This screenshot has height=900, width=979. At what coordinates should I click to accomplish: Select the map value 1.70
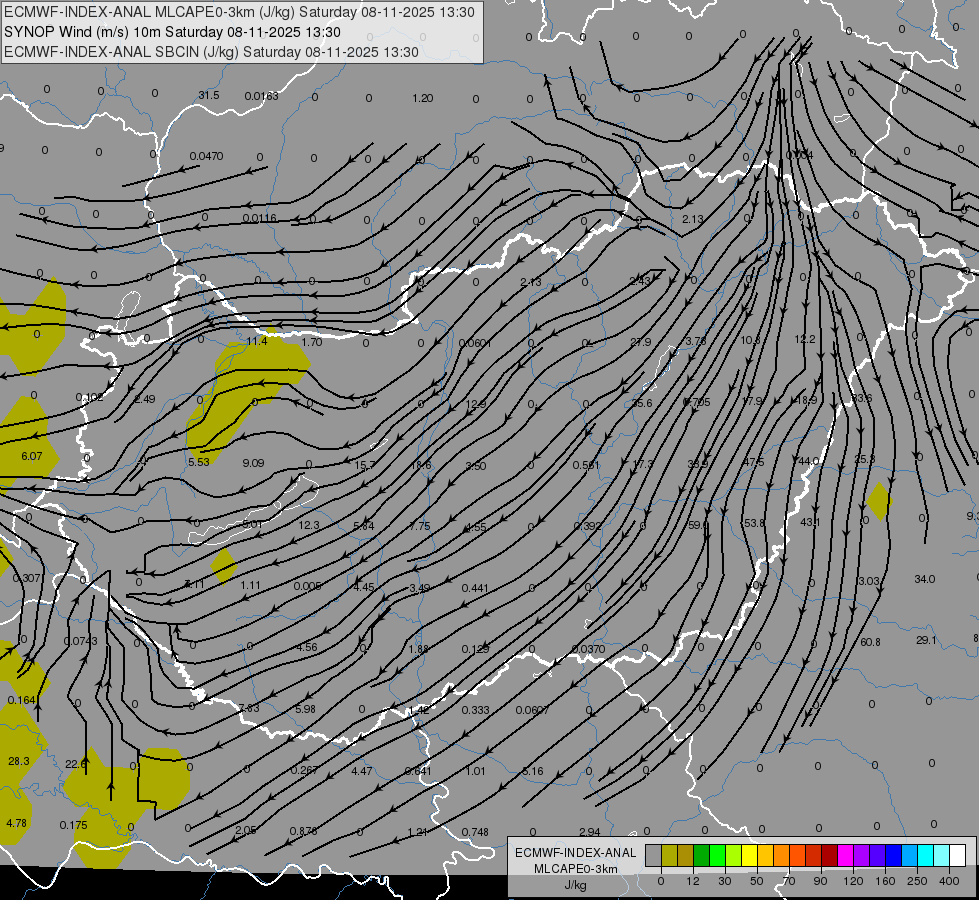[312, 342]
